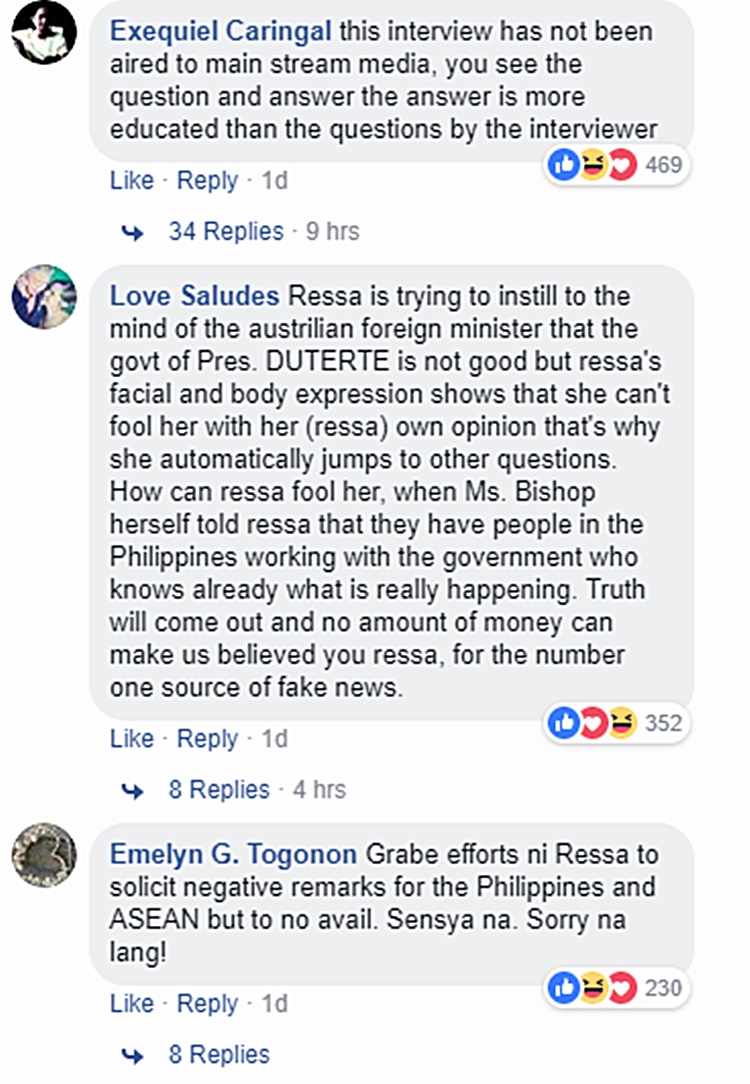Image resolution: width=750 pixels, height=1084 pixels.
Task: Expand the 34 Replies thread
Action: tap(226, 232)
